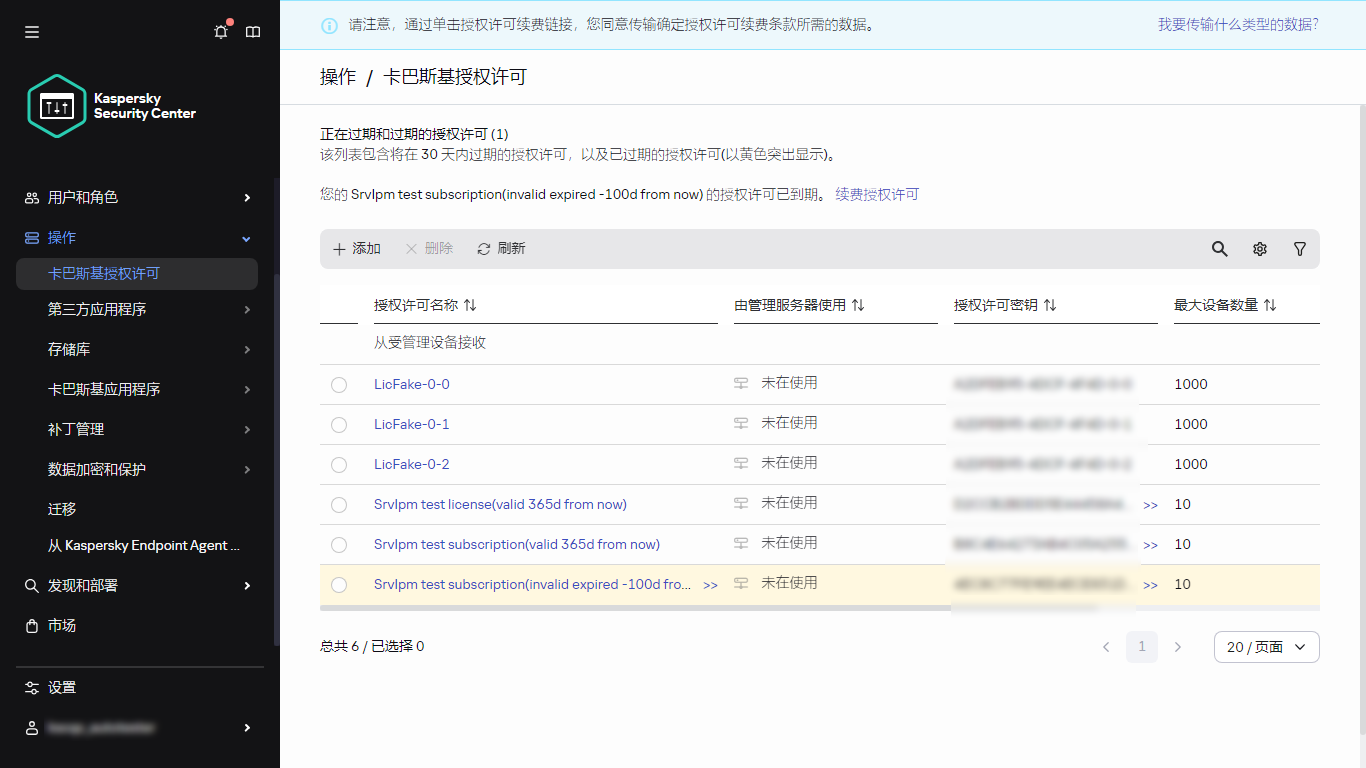Select the LicFake-0-0 radio button
This screenshot has height=768, width=1366.
(338, 384)
